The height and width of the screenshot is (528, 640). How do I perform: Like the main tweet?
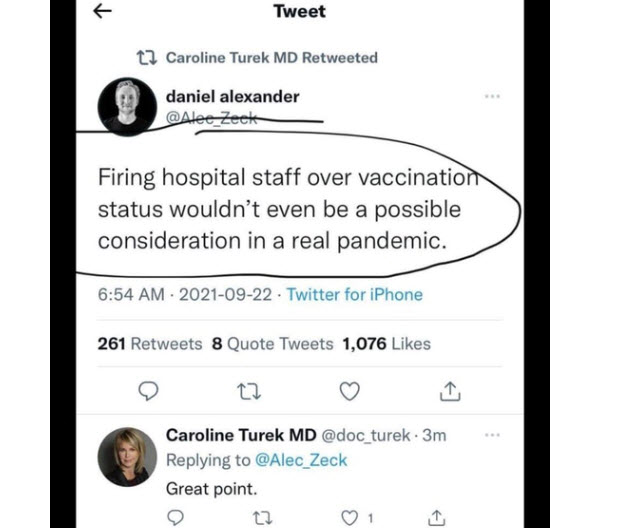point(349,391)
